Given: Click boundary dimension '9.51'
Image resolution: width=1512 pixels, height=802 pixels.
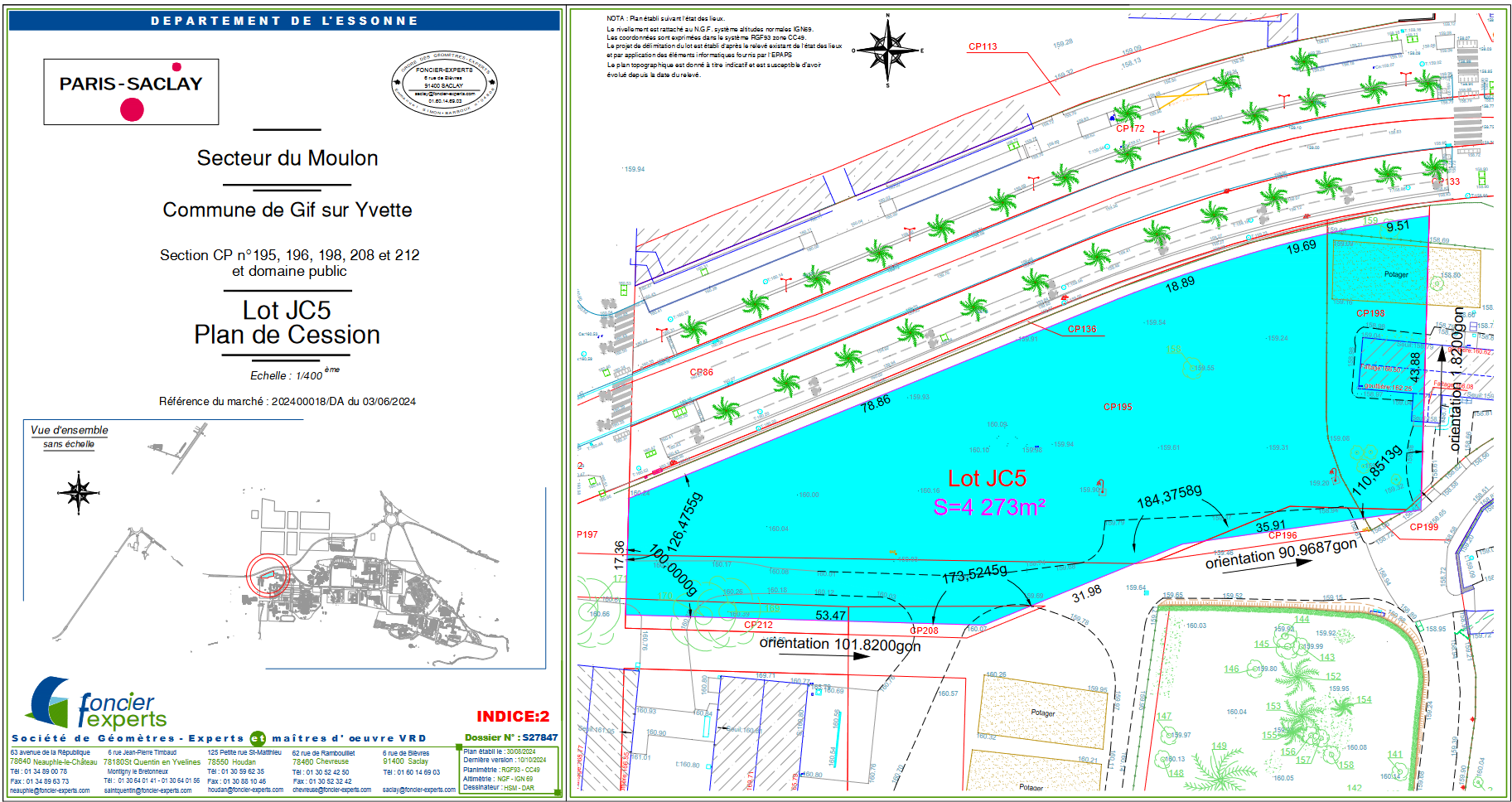Looking at the screenshot, I should click(x=1398, y=225).
